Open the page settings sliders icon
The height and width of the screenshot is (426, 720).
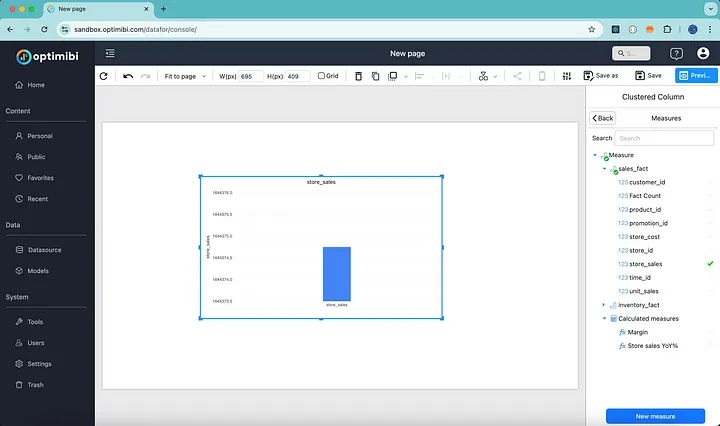tap(567, 76)
